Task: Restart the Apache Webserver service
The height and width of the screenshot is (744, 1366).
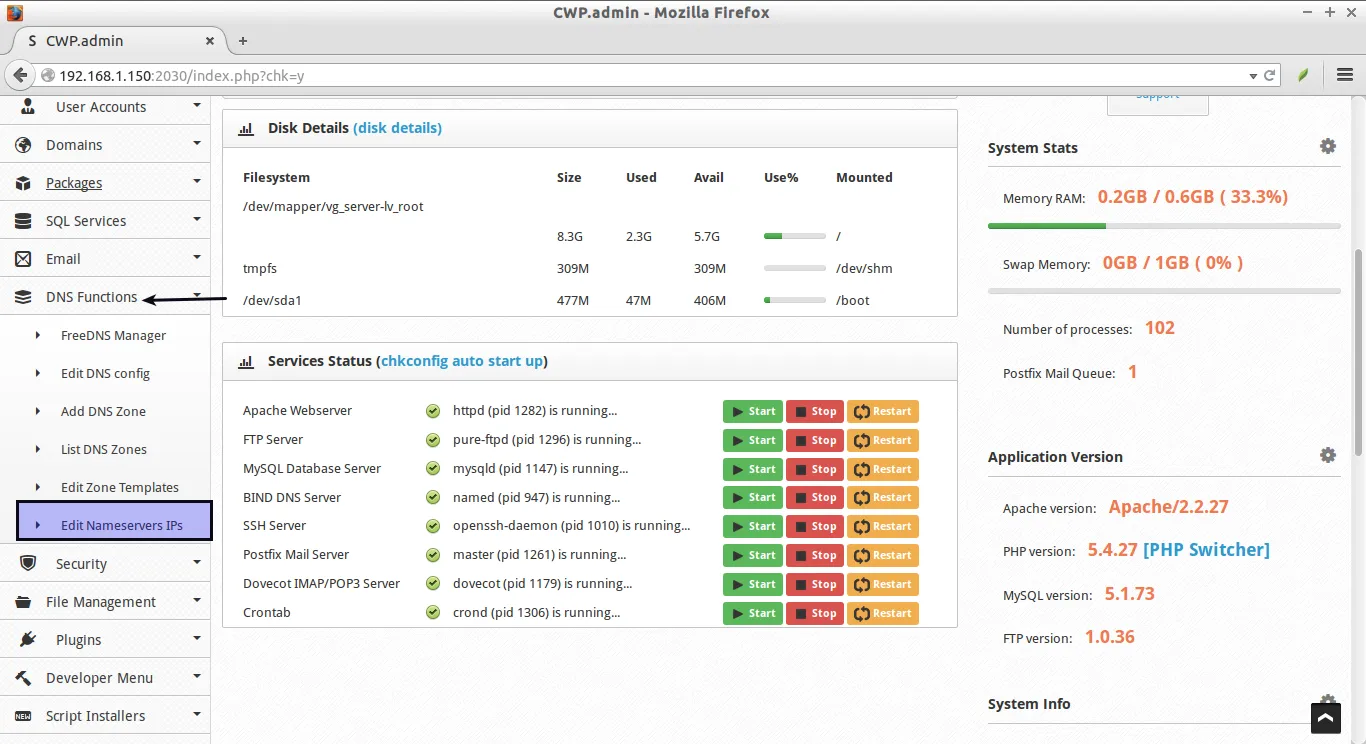Action: (882, 411)
